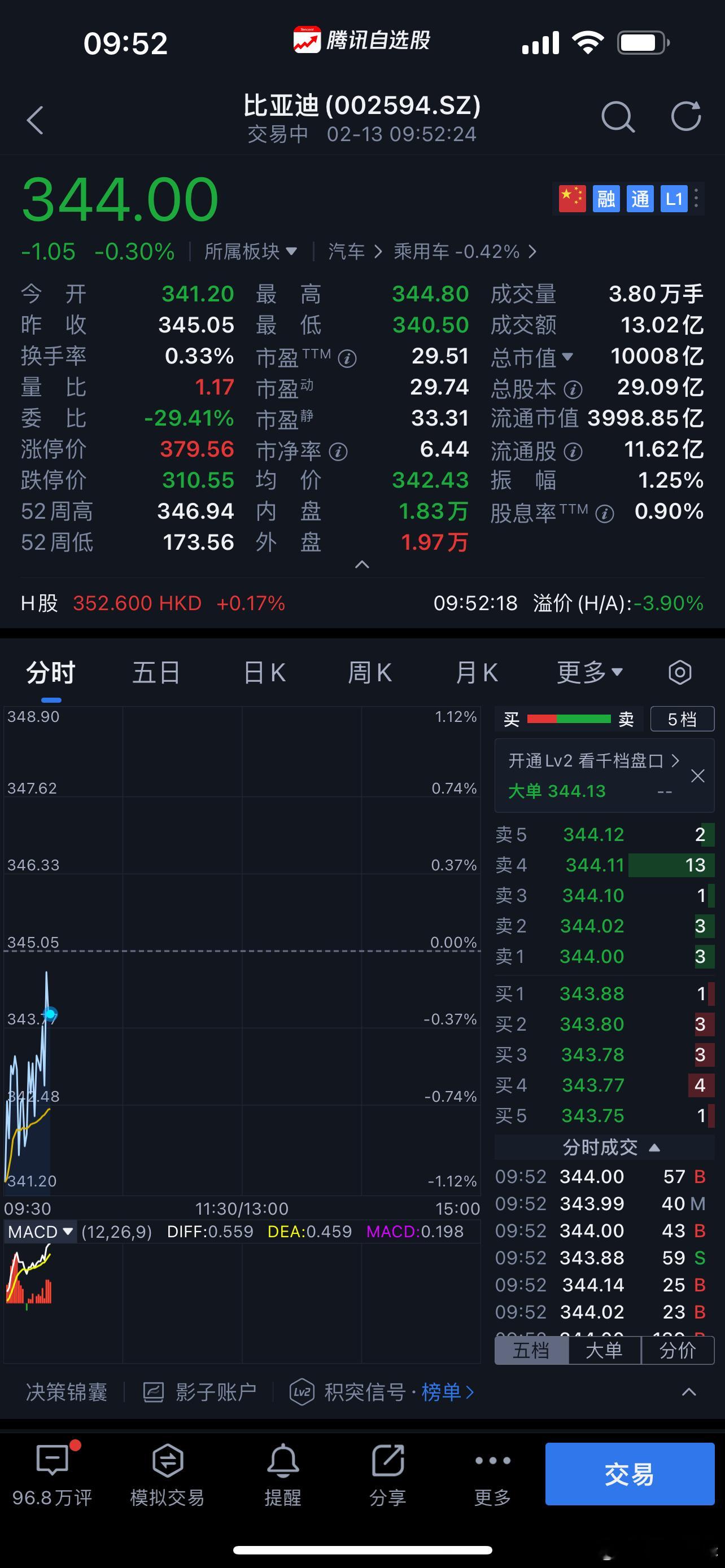Select the 五档 order book tab
Viewport: 725px width, 1568px height.
(x=531, y=1350)
